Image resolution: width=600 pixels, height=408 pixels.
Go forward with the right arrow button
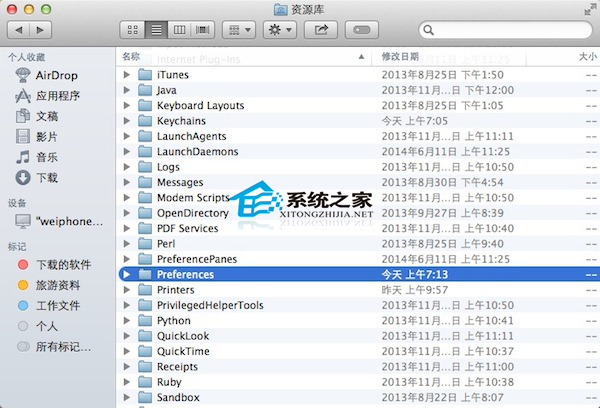point(40,30)
